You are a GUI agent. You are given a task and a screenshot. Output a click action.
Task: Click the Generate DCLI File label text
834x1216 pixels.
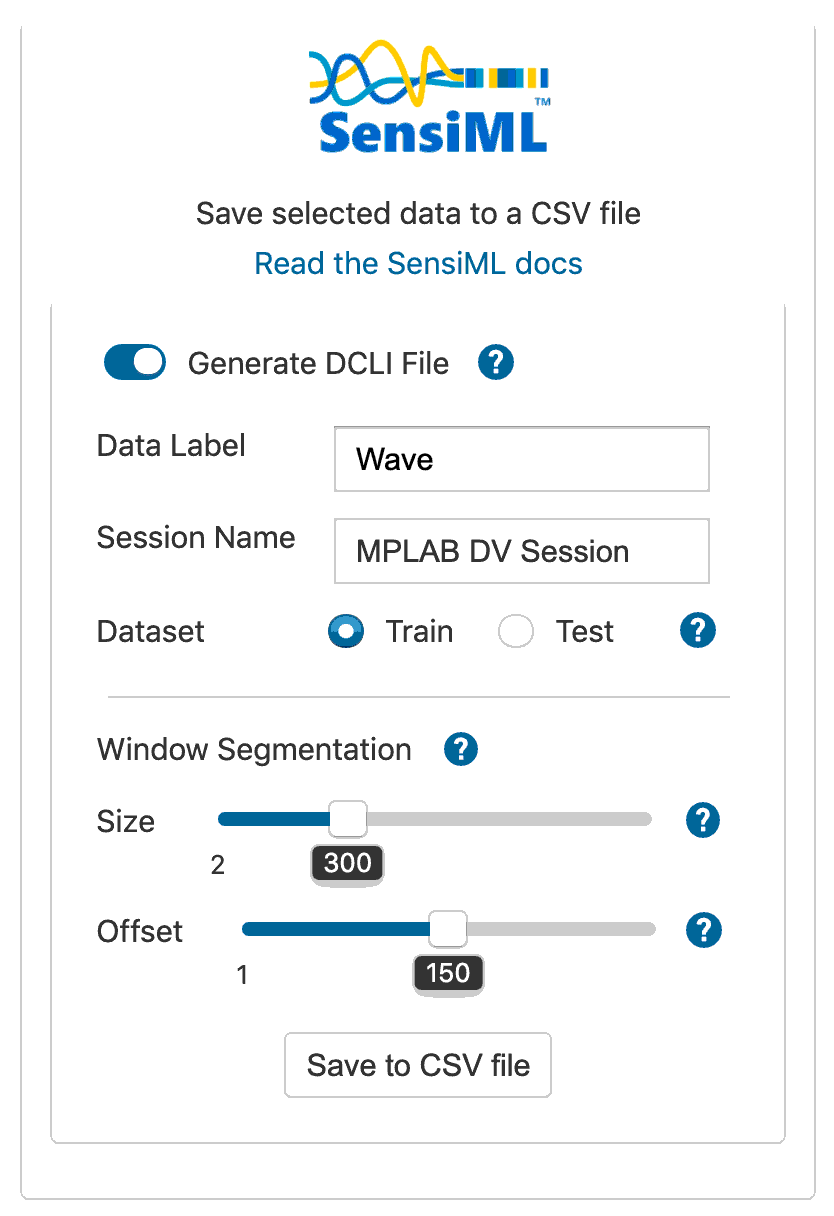click(318, 364)
